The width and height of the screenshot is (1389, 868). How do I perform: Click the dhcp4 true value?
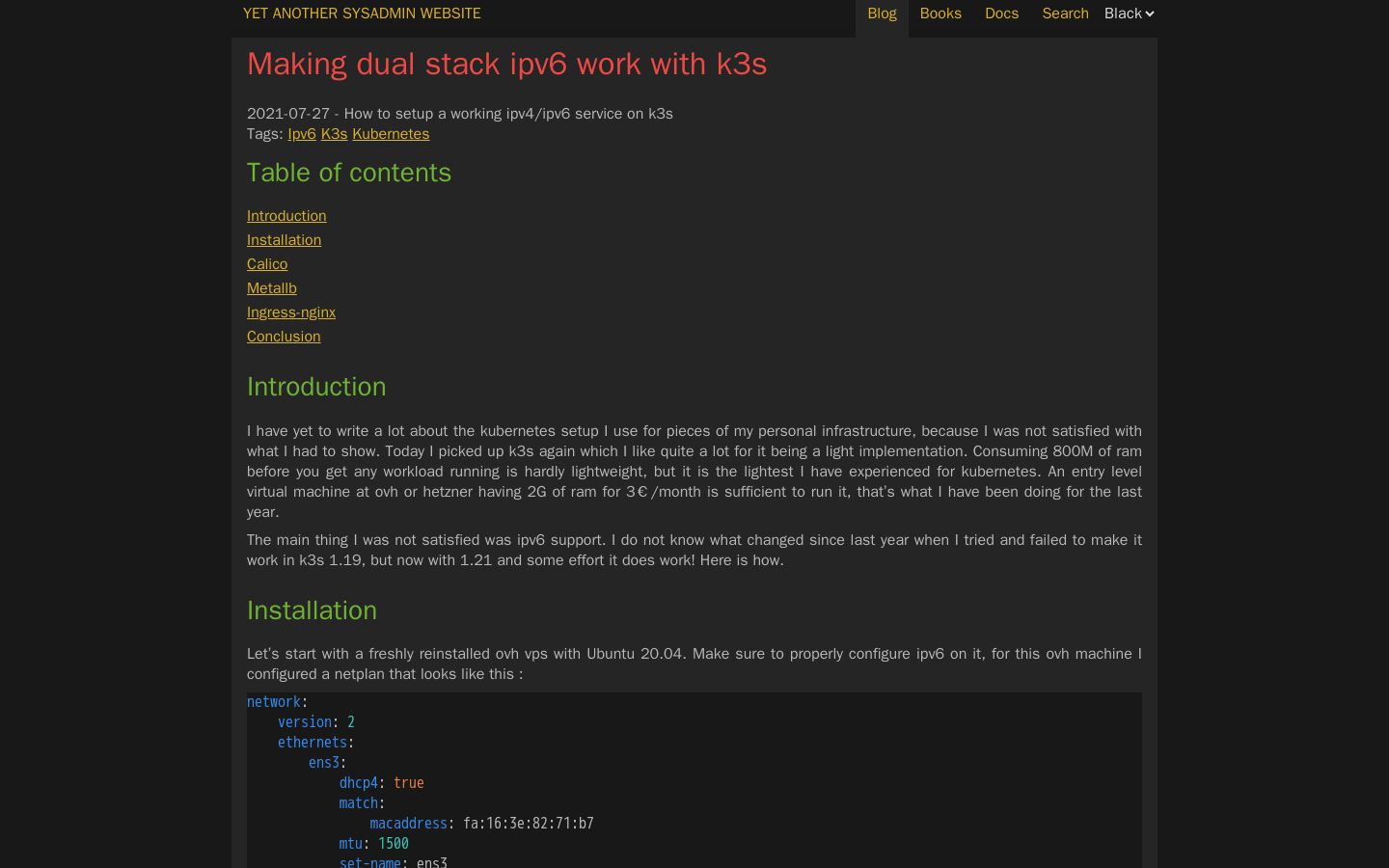(409, 783)
